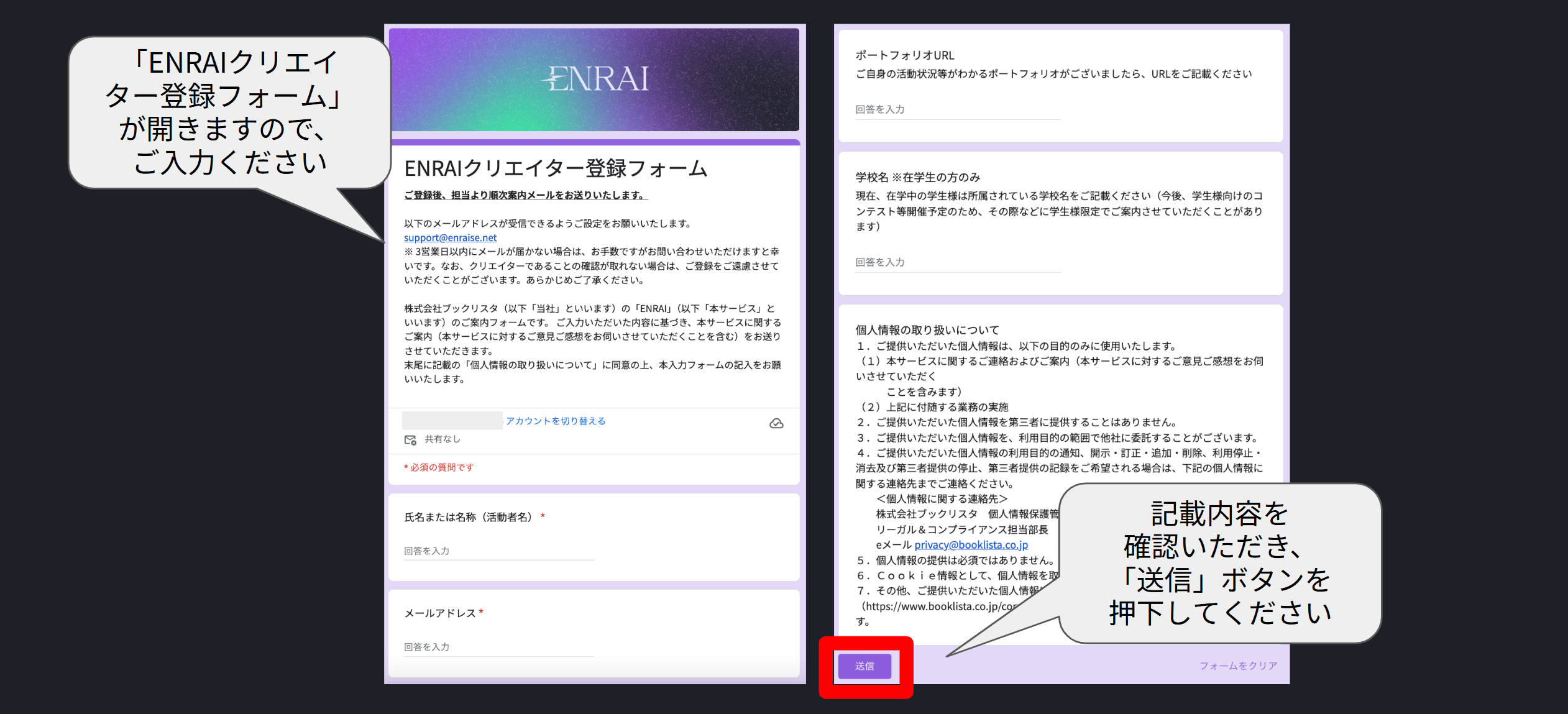Screen dimensions: 1568x714
Task: Focus the メールアドレス answer field
Action: [498, 647]
